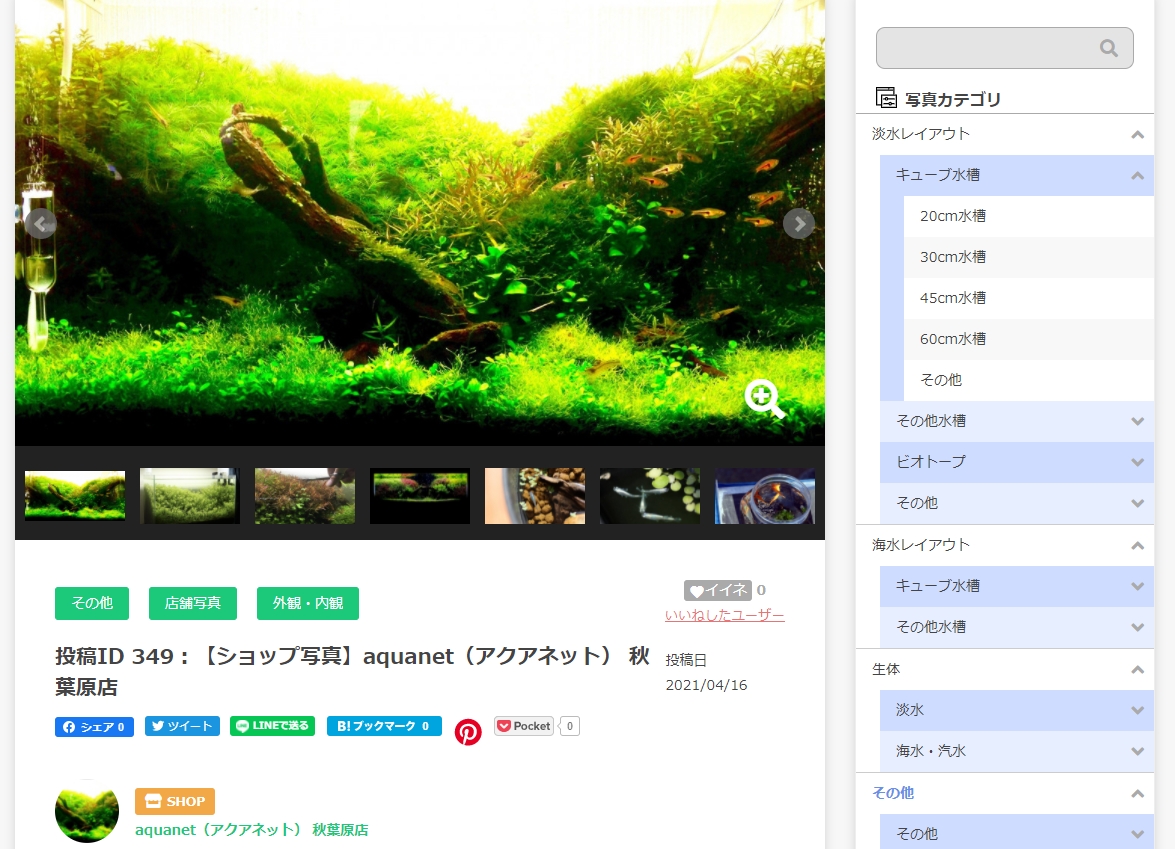Pin the photo using the Pinterest icon
Screen dimensions: 1175x849
[x=468, y=731]
